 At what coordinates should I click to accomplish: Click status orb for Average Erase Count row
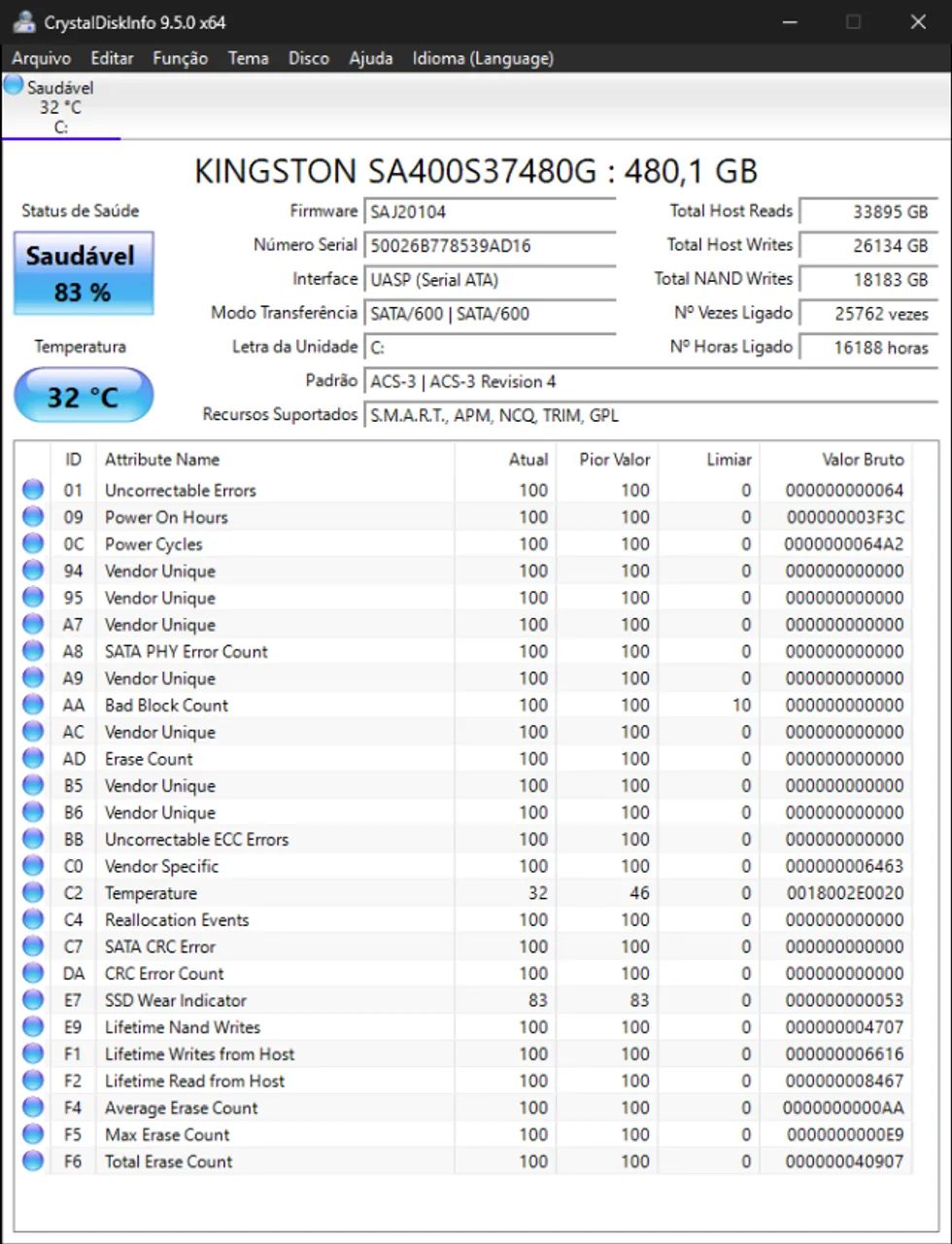click(33, 1107)
